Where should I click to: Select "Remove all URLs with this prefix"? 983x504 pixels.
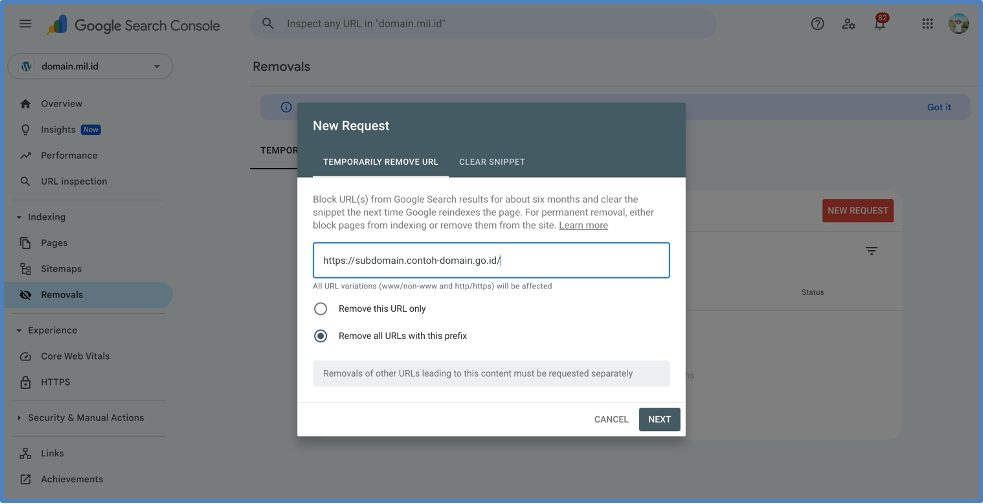321,336
